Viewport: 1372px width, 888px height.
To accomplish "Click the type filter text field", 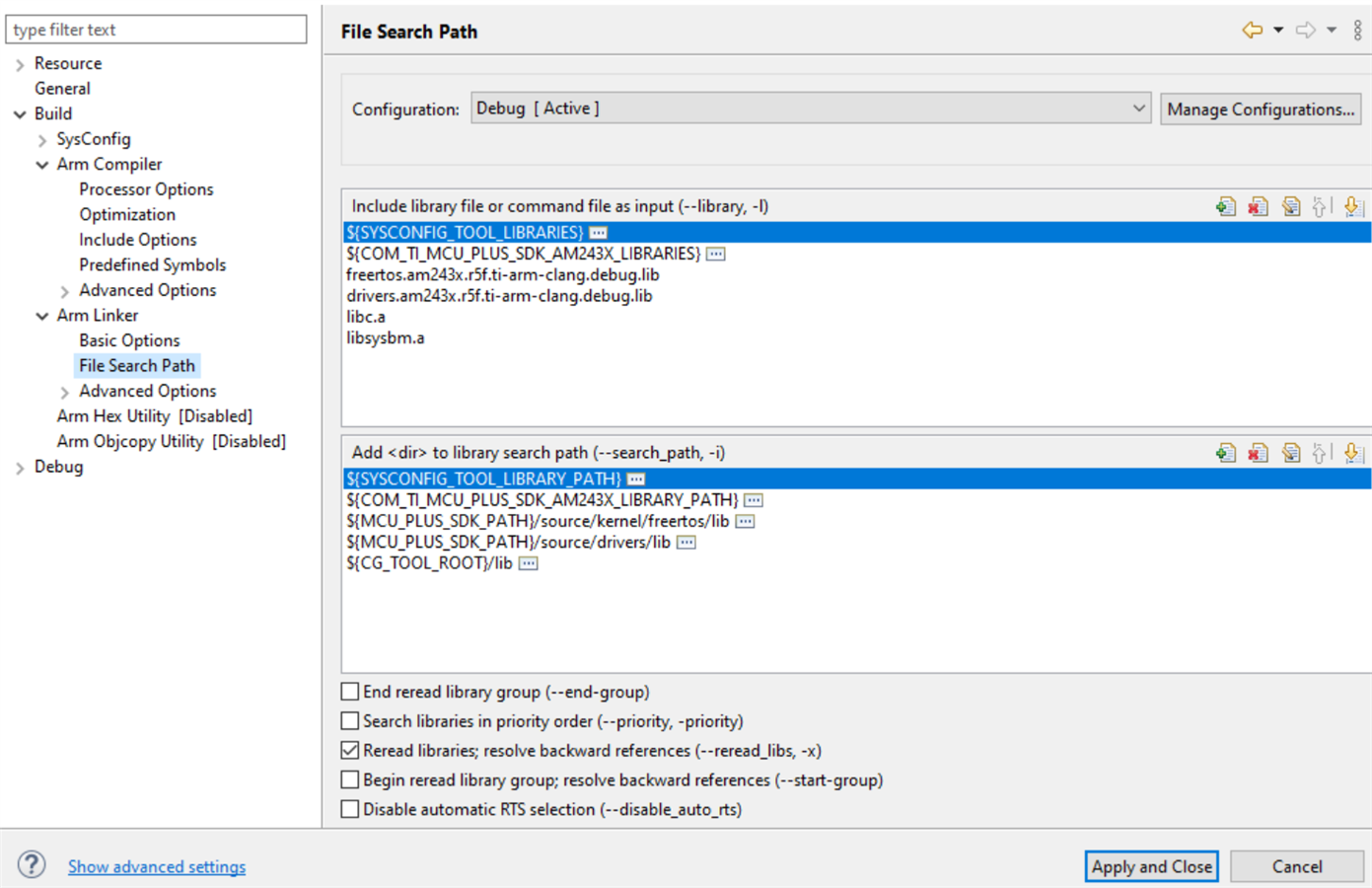I will [156, 30].
